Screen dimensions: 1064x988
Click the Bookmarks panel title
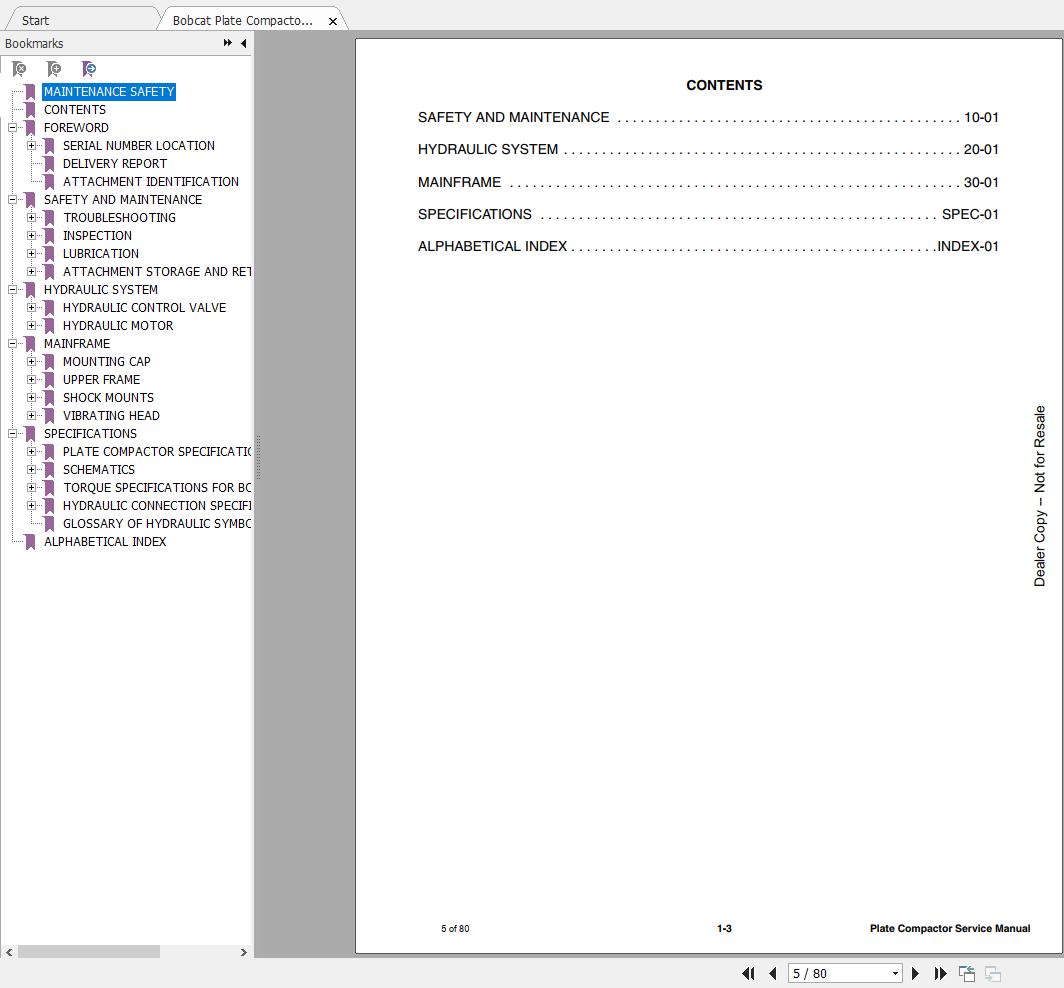click(34, 43)
